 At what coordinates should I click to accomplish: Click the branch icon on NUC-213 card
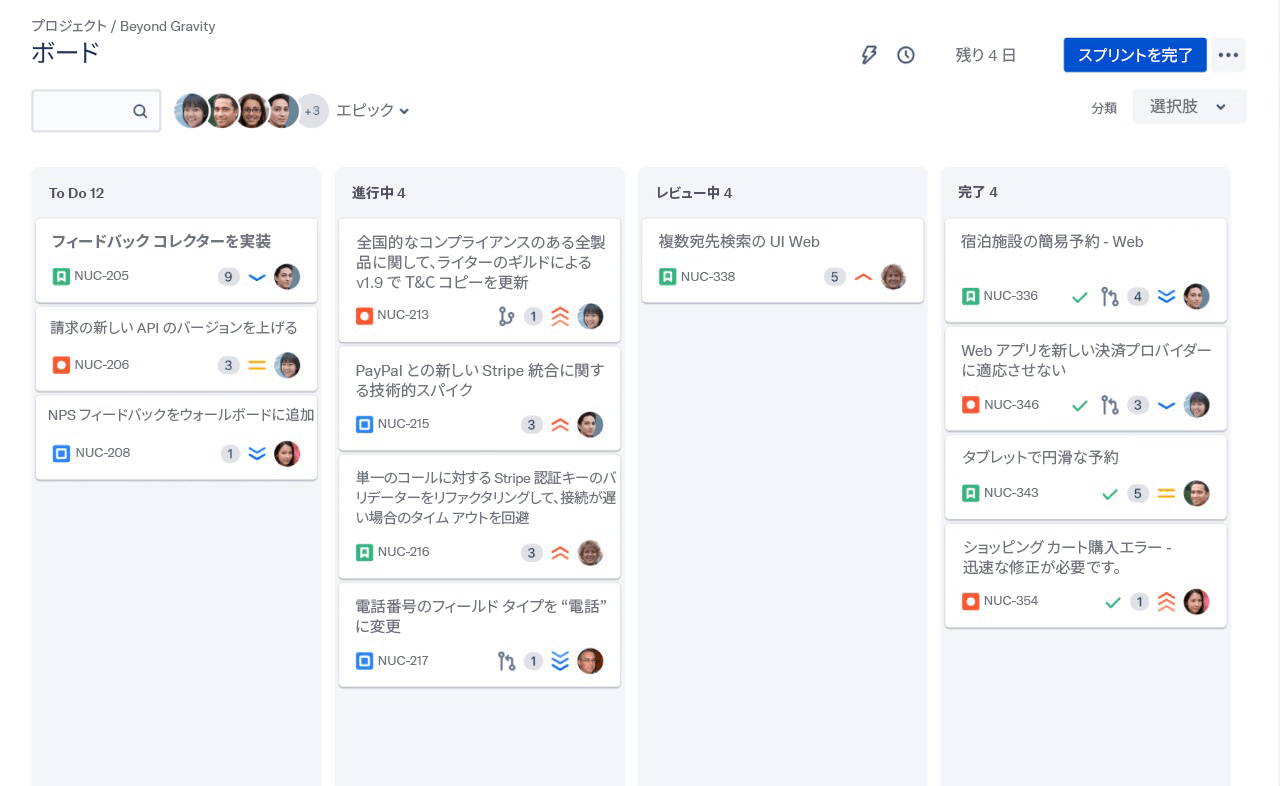click(x=507, y=316)
